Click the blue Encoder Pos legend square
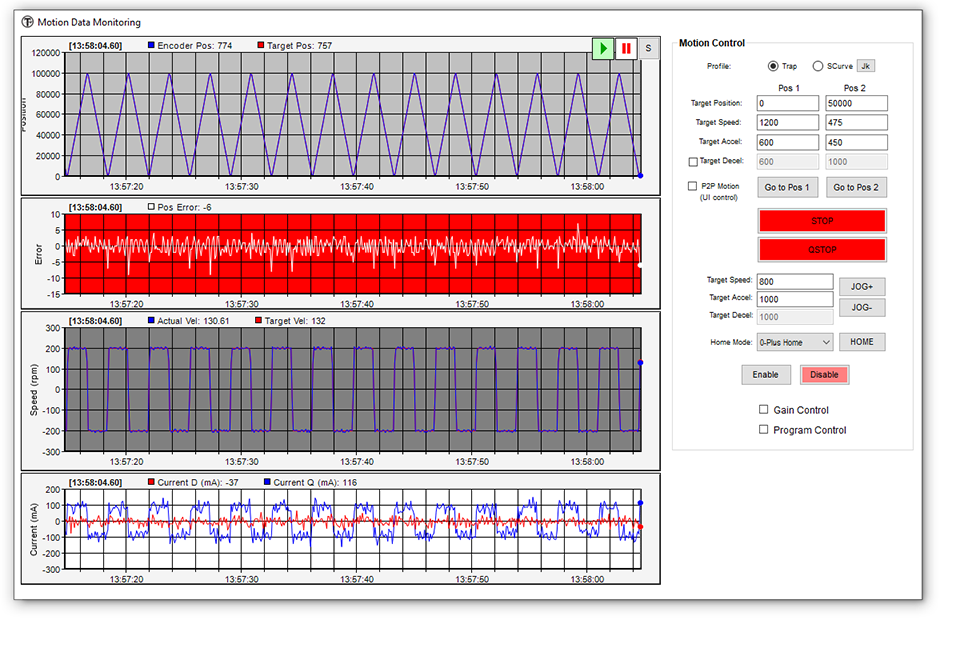968x646 pixels. [151, 46]
